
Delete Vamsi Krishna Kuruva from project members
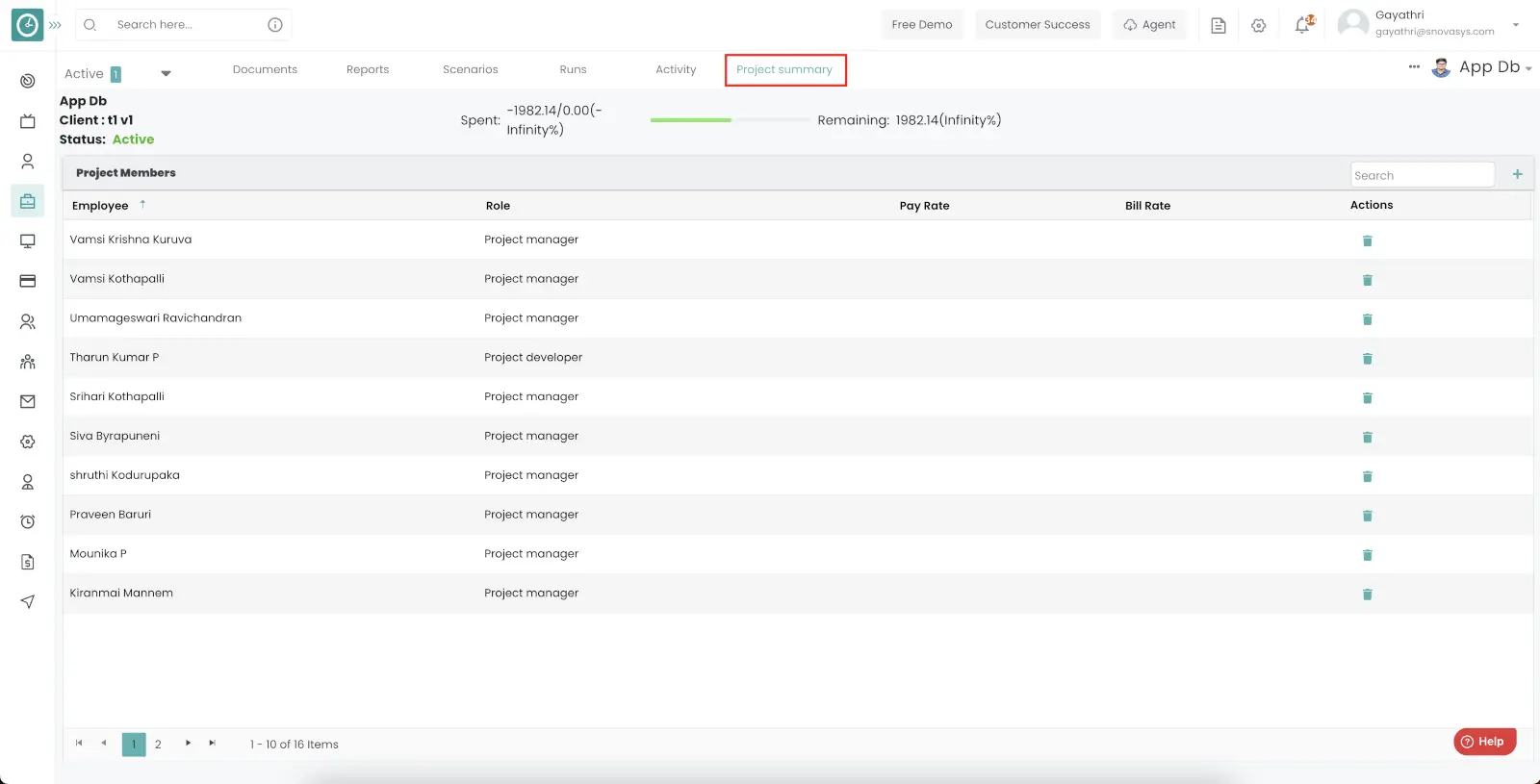1367,240
